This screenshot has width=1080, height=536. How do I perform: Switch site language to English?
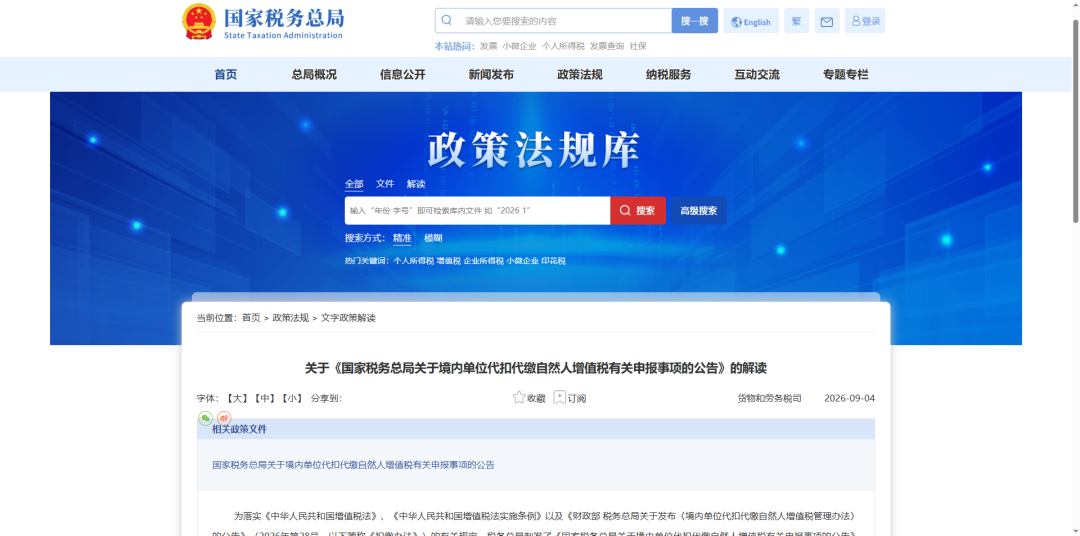tap(751, 21)
